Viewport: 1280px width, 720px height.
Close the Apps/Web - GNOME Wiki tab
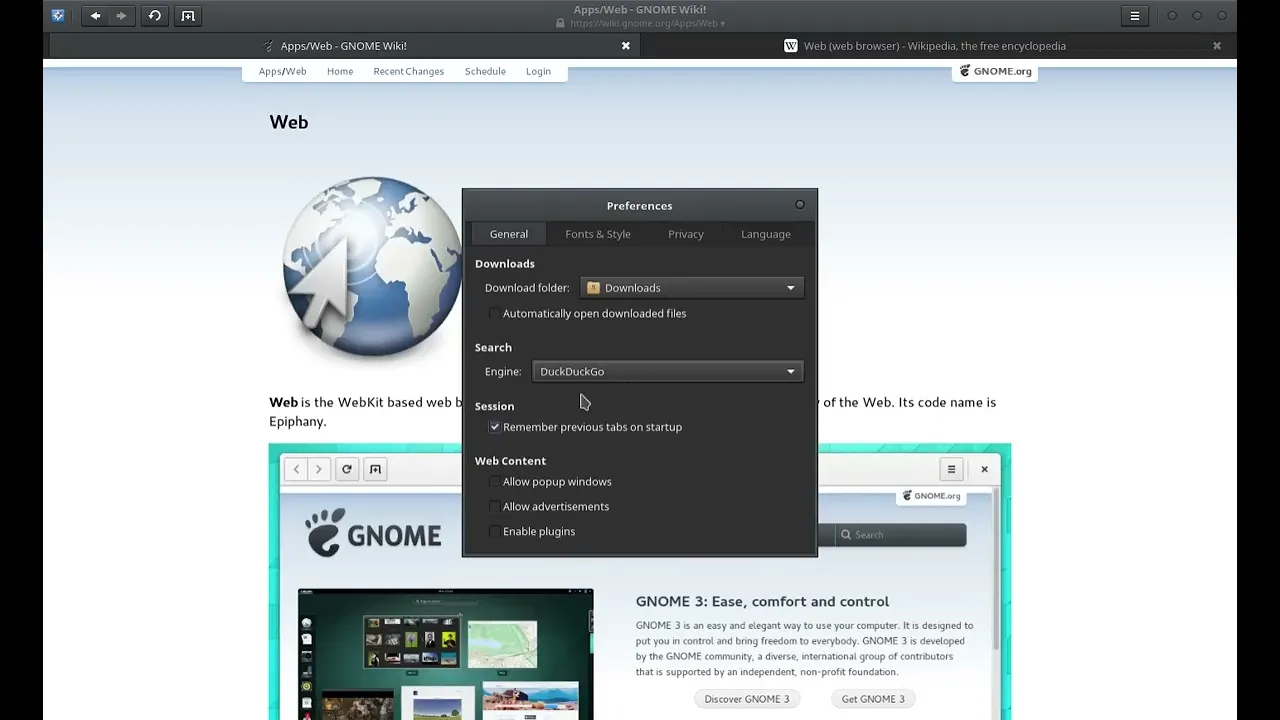pyautogui.click(x=626, y=46)
